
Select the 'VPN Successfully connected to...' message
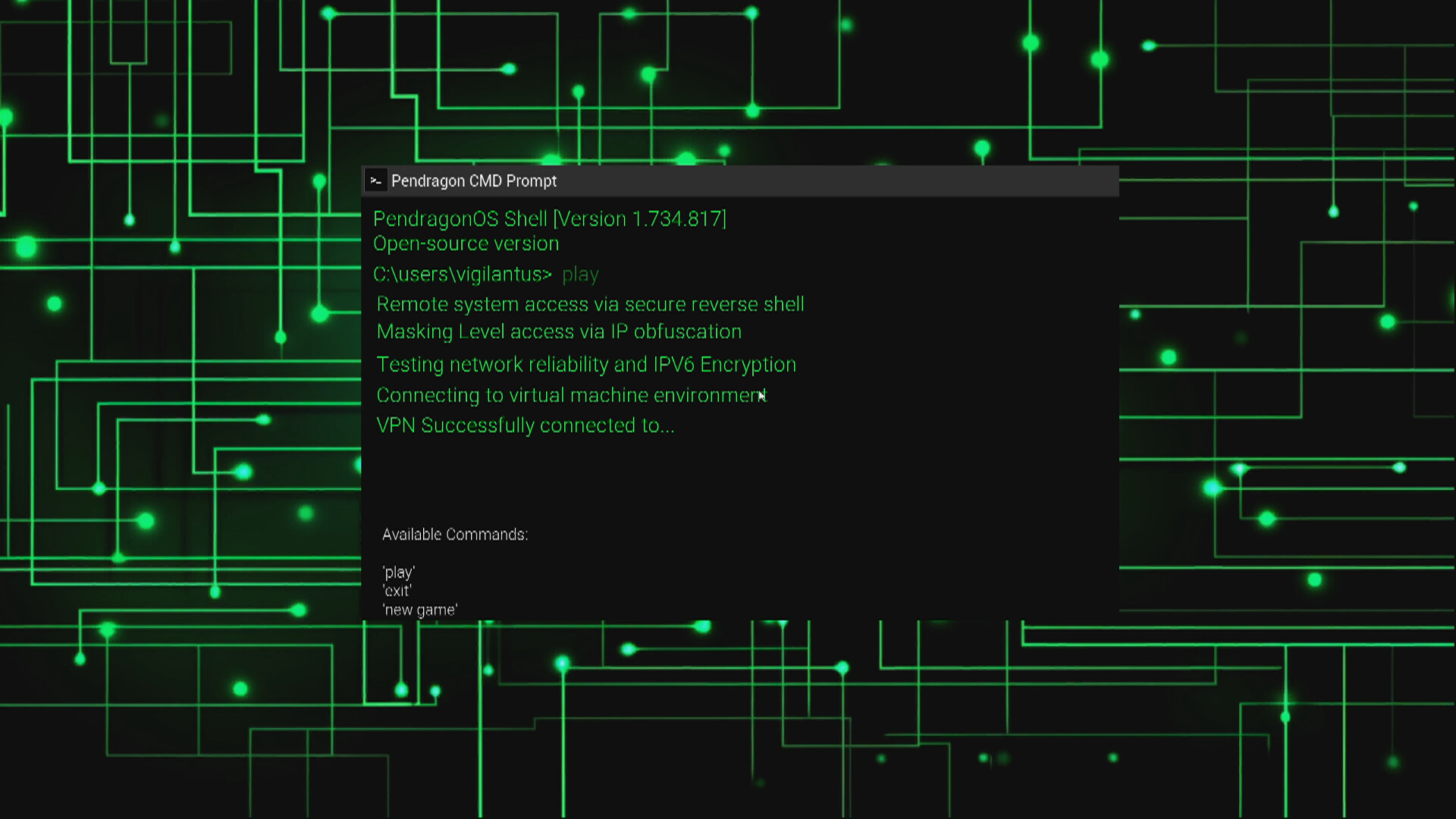(x=526, y=425)
